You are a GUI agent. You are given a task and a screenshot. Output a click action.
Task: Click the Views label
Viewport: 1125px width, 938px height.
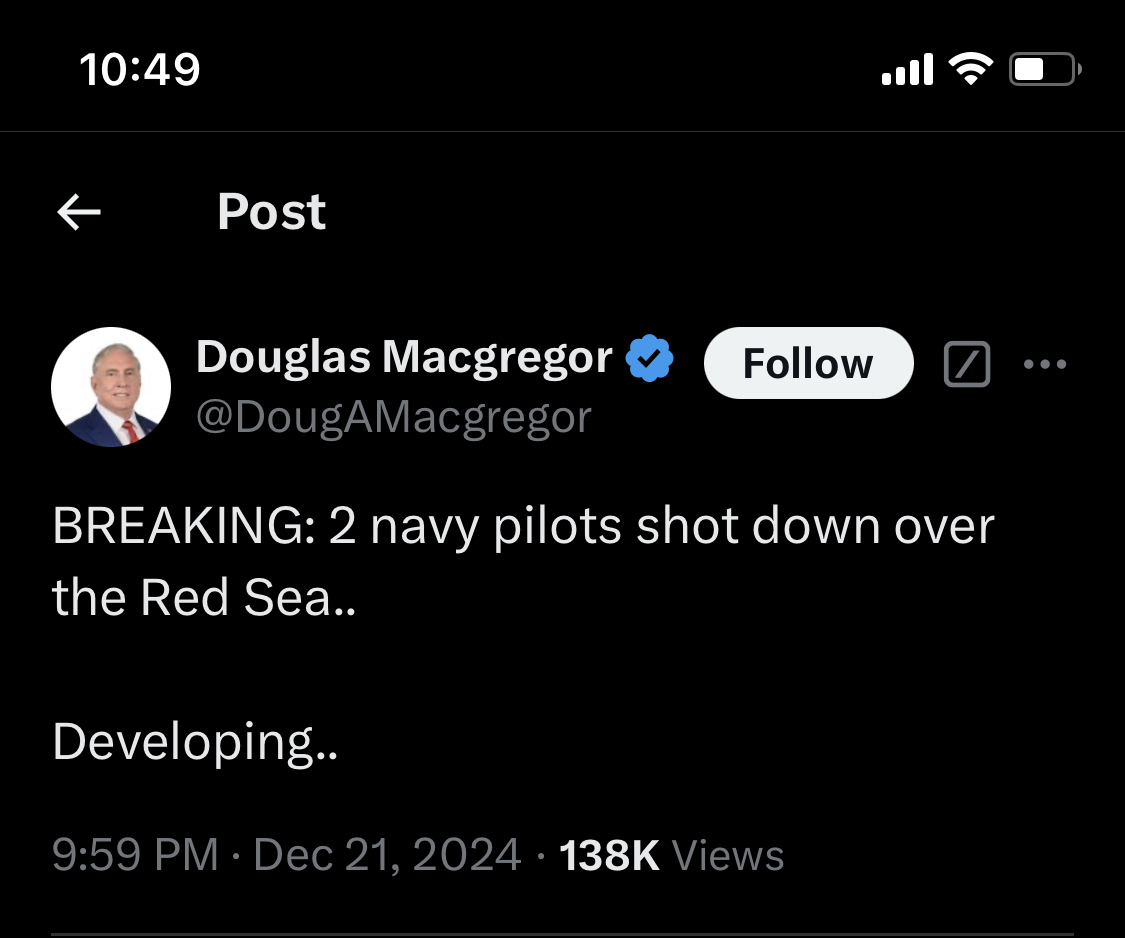coord(728,856)
